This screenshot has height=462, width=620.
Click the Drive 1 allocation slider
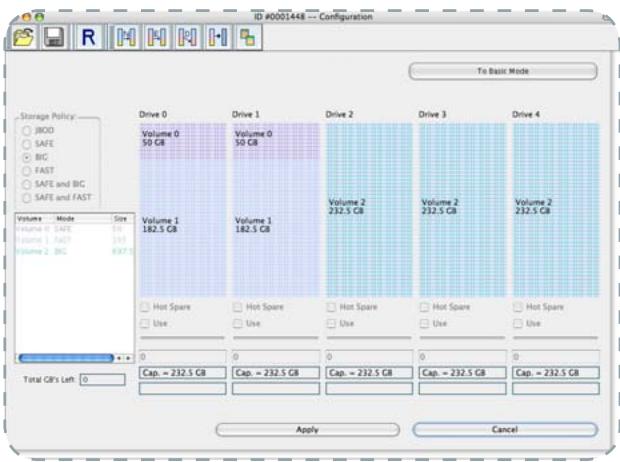[276, 338]
